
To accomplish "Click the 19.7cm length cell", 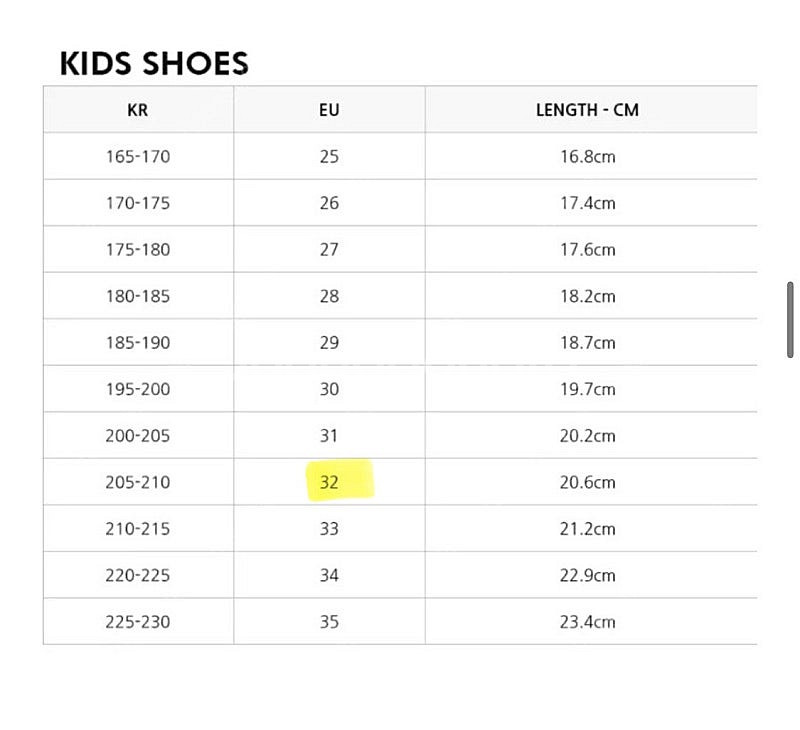I will point(587,389).
